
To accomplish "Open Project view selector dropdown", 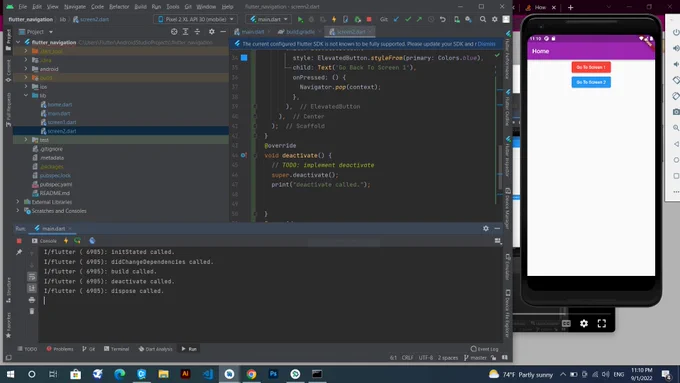I will 36,32.
